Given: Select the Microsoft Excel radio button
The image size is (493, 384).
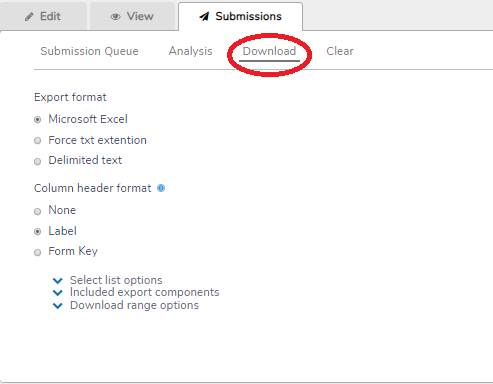Looking at the screenshot, I should point(38,120).
